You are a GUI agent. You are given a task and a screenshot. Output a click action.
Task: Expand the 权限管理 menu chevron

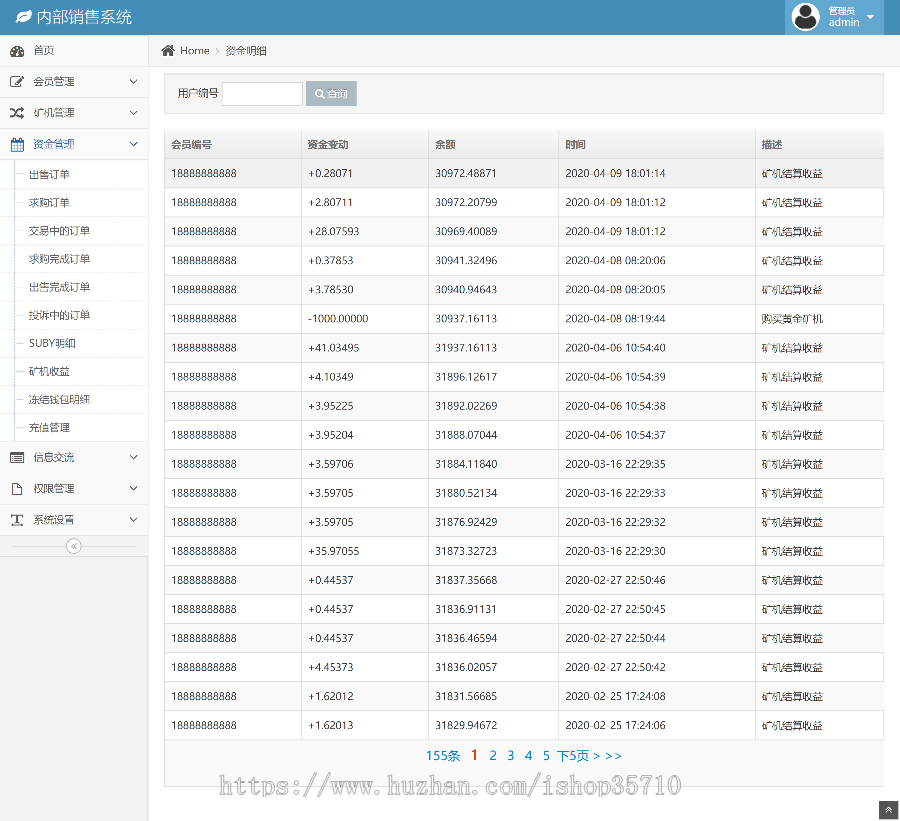[134, 489]
